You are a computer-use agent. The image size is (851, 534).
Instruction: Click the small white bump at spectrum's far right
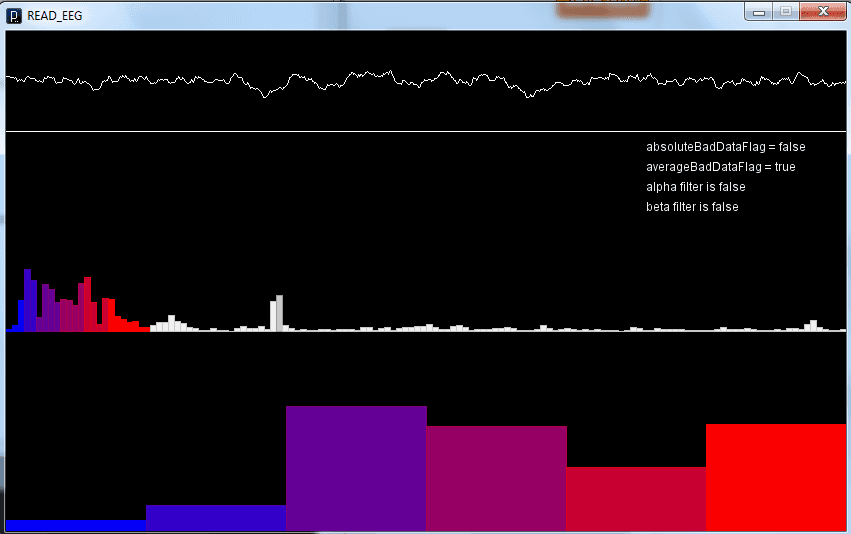[x=813, y=325]
